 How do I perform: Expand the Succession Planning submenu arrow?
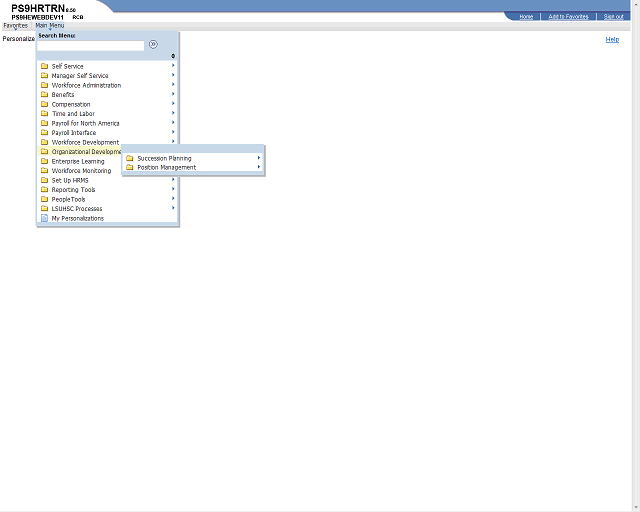[259, 158]
